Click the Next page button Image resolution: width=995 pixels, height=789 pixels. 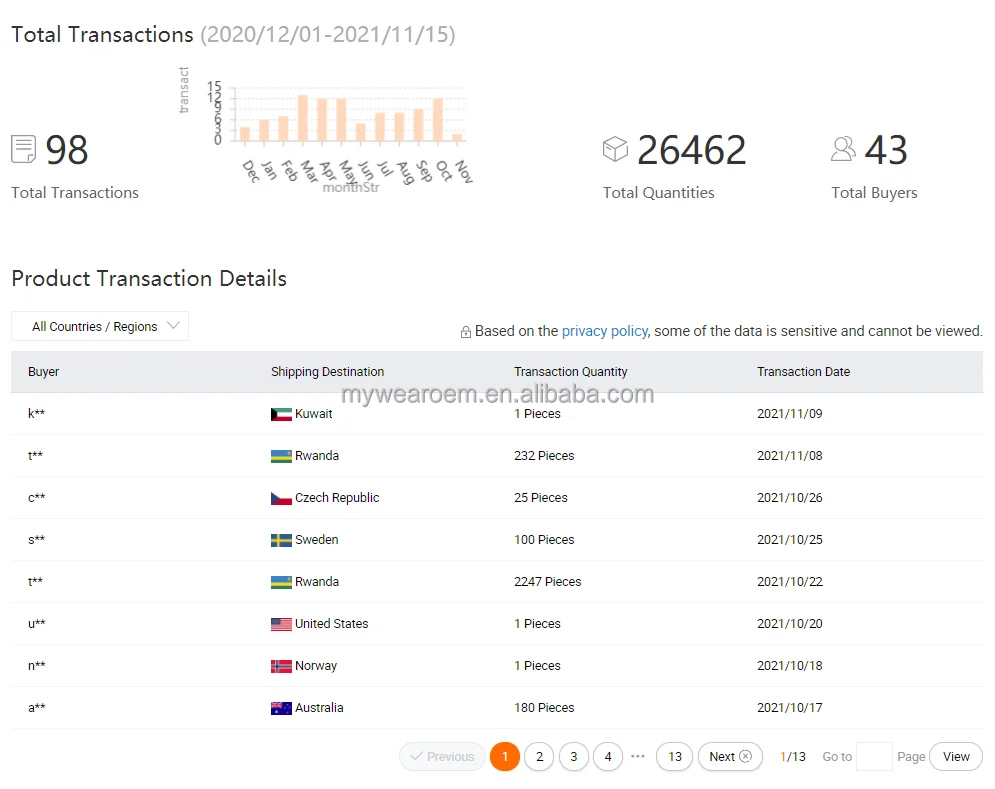(730, 757)
